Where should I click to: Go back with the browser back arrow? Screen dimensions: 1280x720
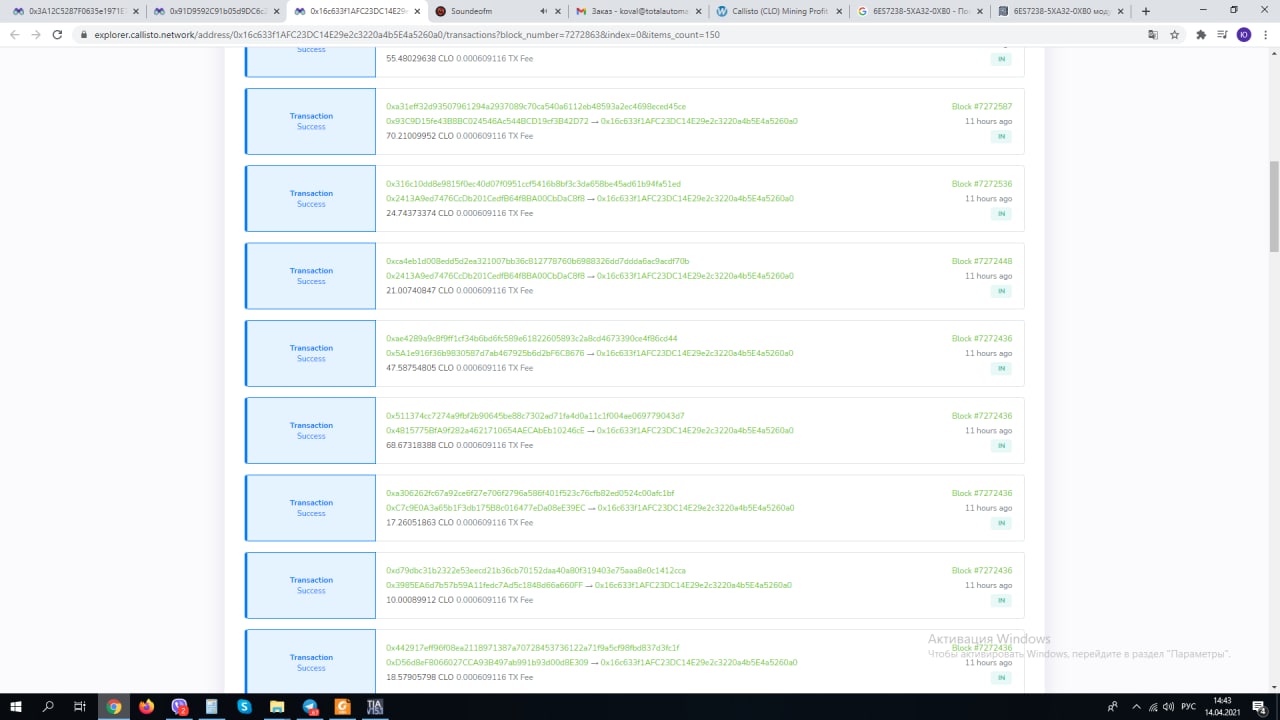(x=15, y=34)
